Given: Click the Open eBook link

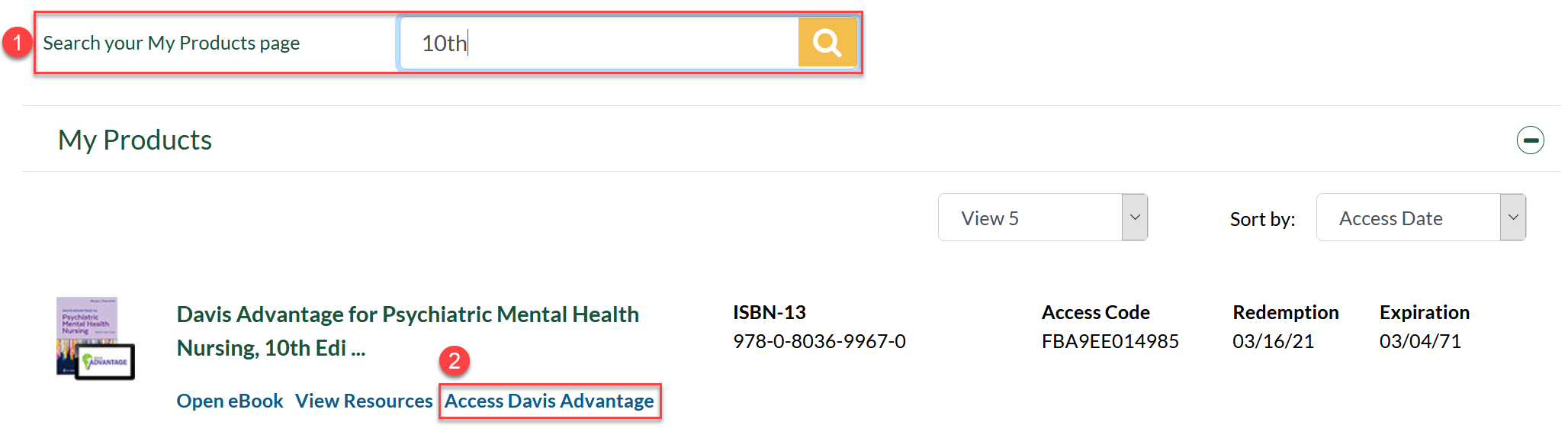Looking at the screenshot, I should (x=230, y=401).
